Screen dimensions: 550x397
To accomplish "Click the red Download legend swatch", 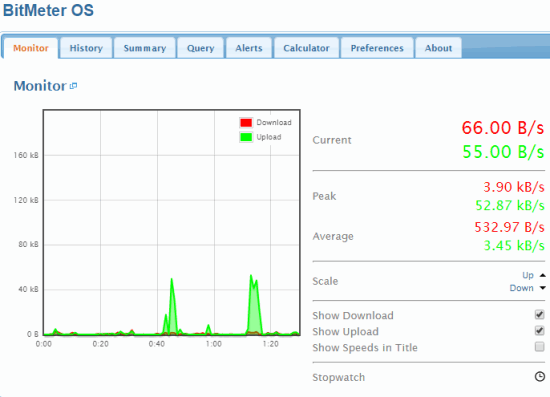I will point(246,122).
